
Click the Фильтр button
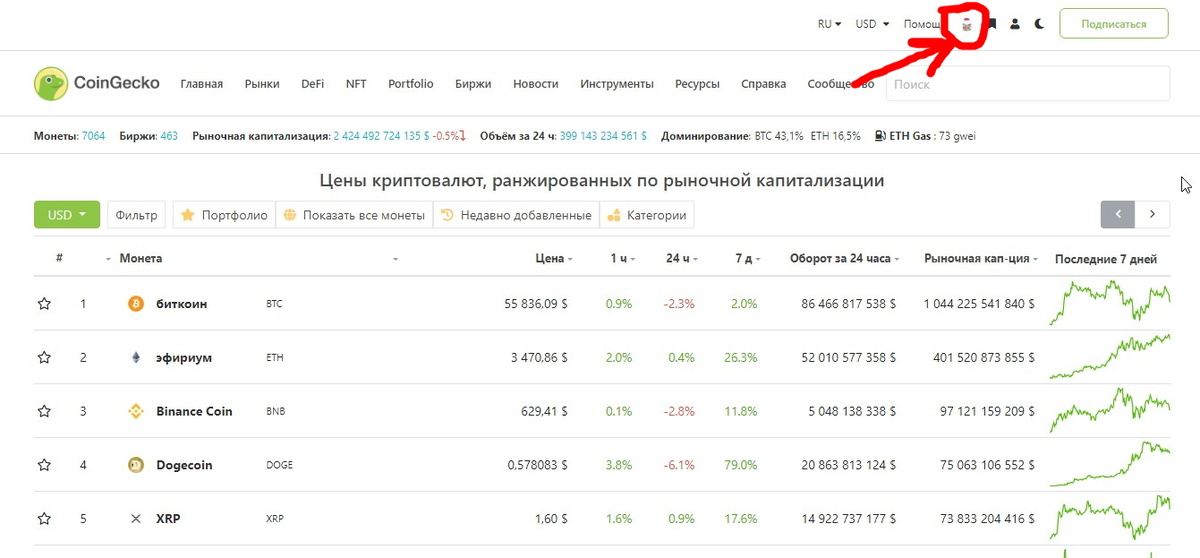click(x=137, y=215)
